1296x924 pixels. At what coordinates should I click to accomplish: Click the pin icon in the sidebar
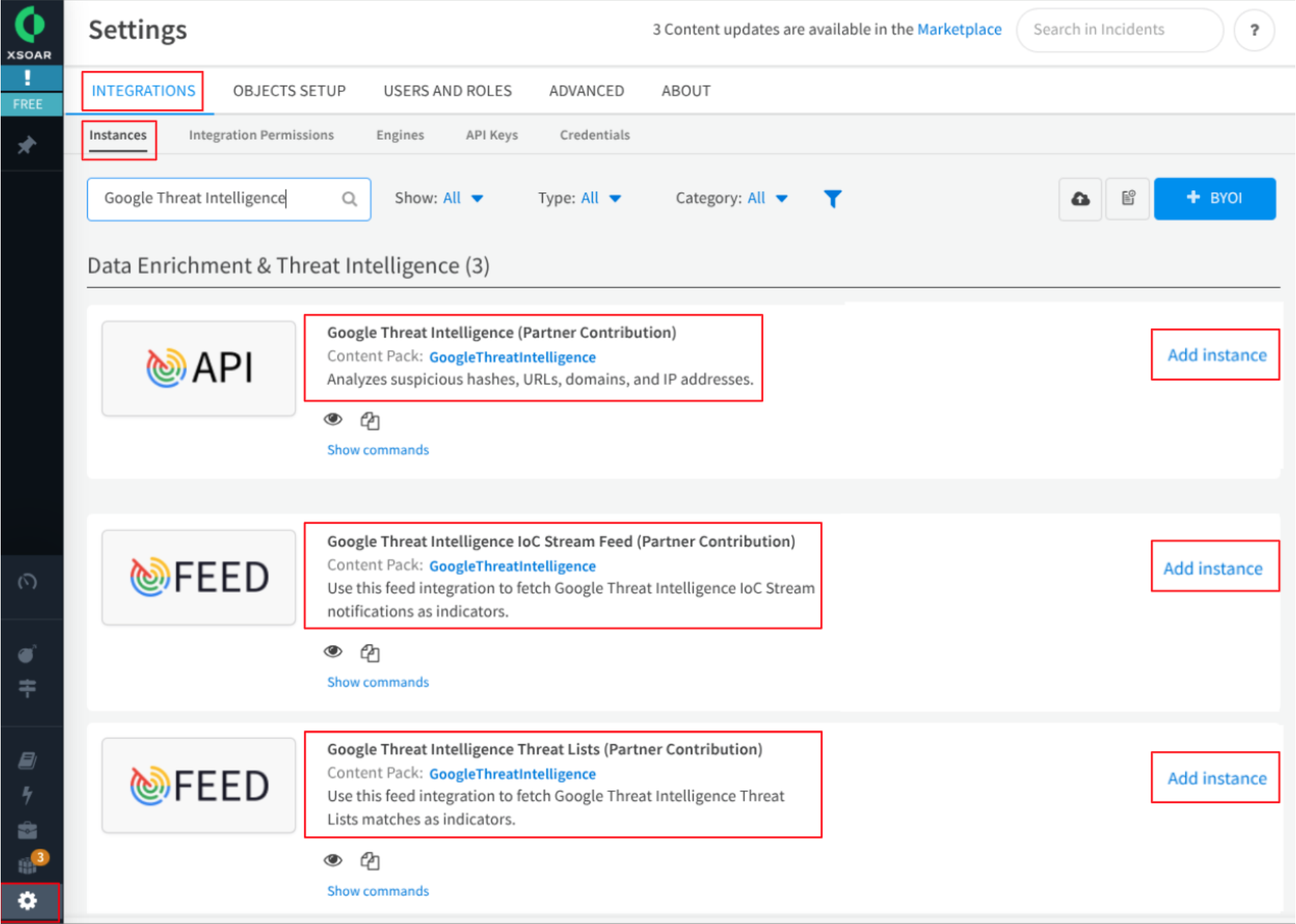click(27, 145)
